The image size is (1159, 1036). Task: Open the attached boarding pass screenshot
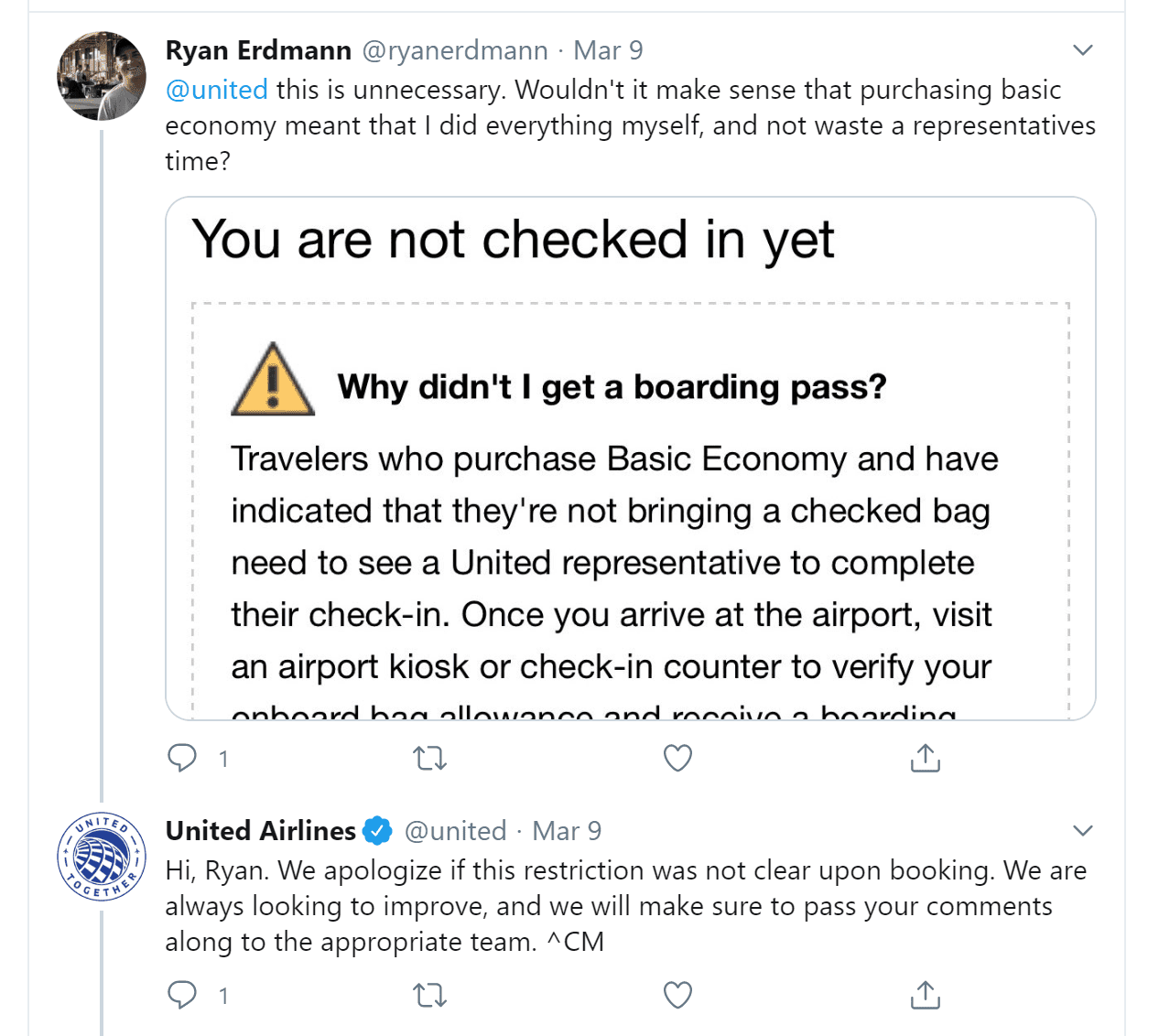click(x=631, y=459)
